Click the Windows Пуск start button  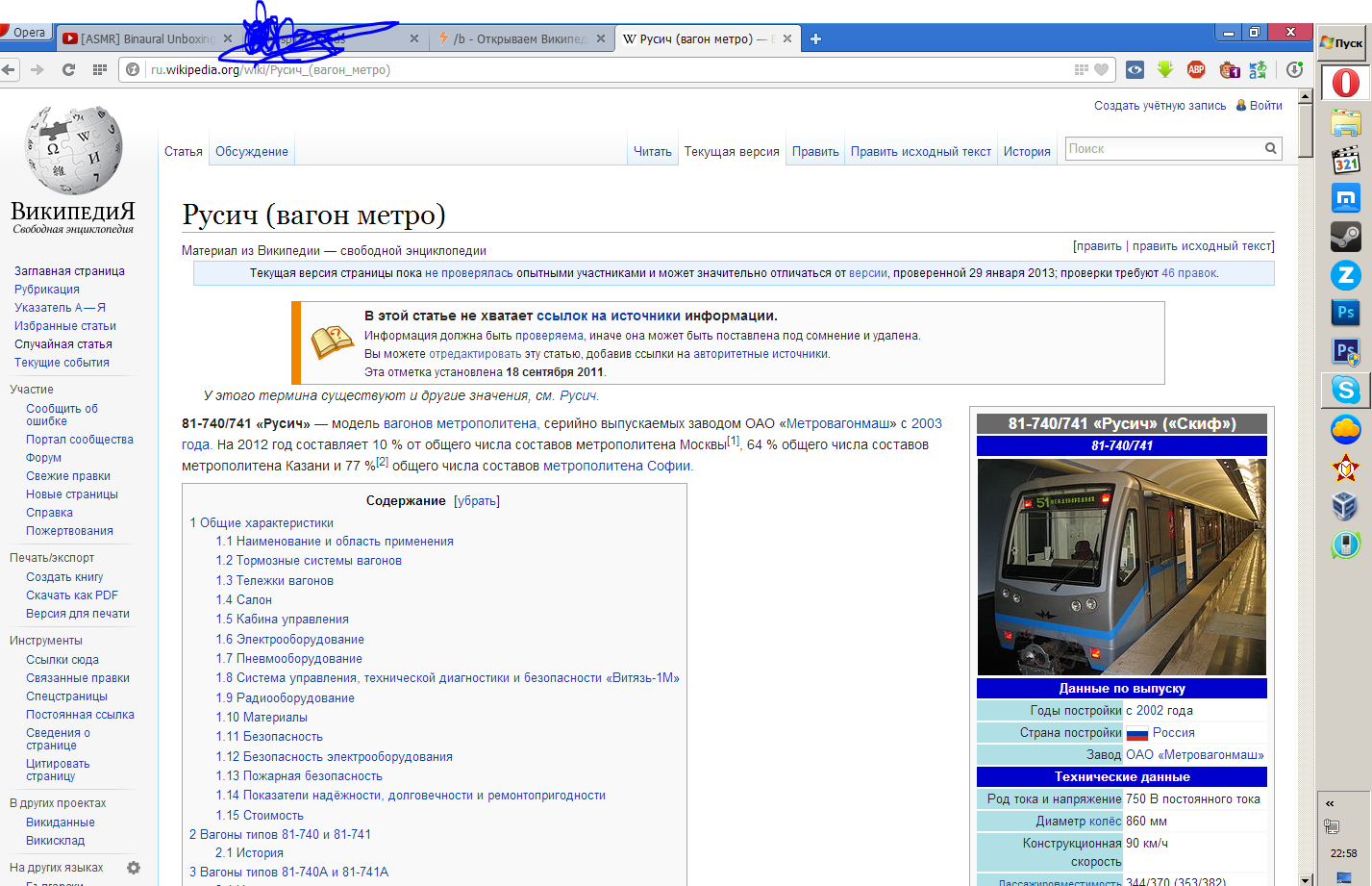(1344, 42)
